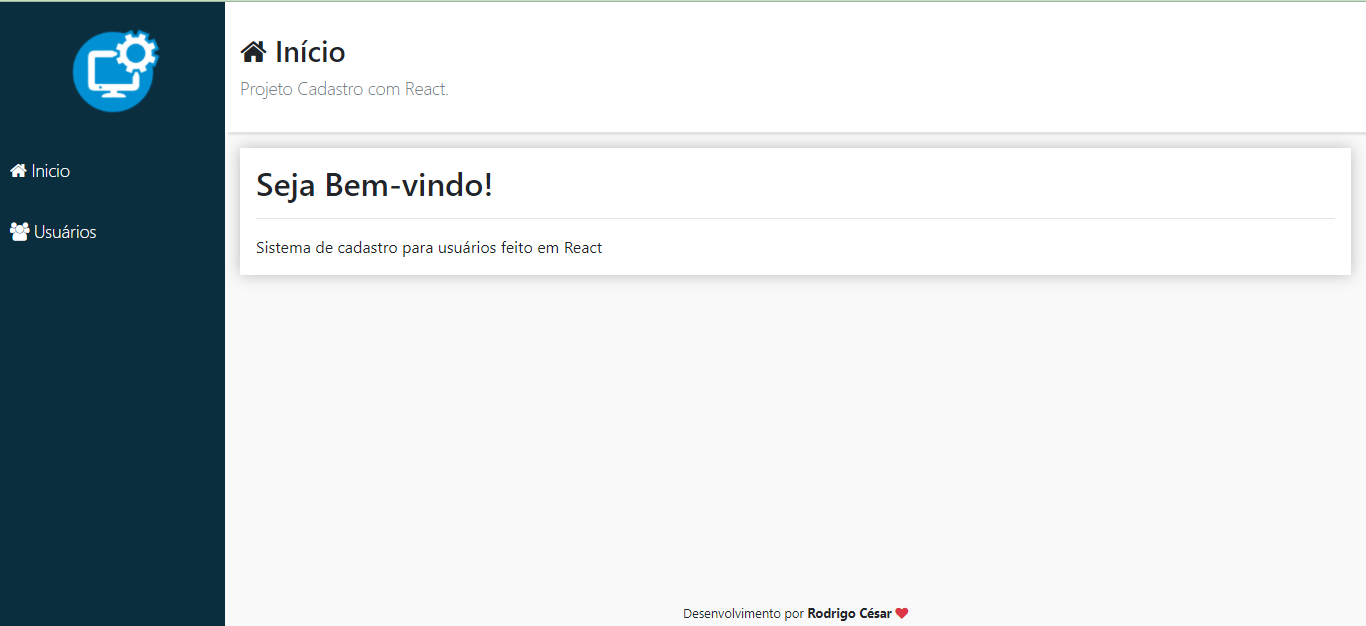
Task: Click the users group icon in sidebar
Action: tap(20, 232)
